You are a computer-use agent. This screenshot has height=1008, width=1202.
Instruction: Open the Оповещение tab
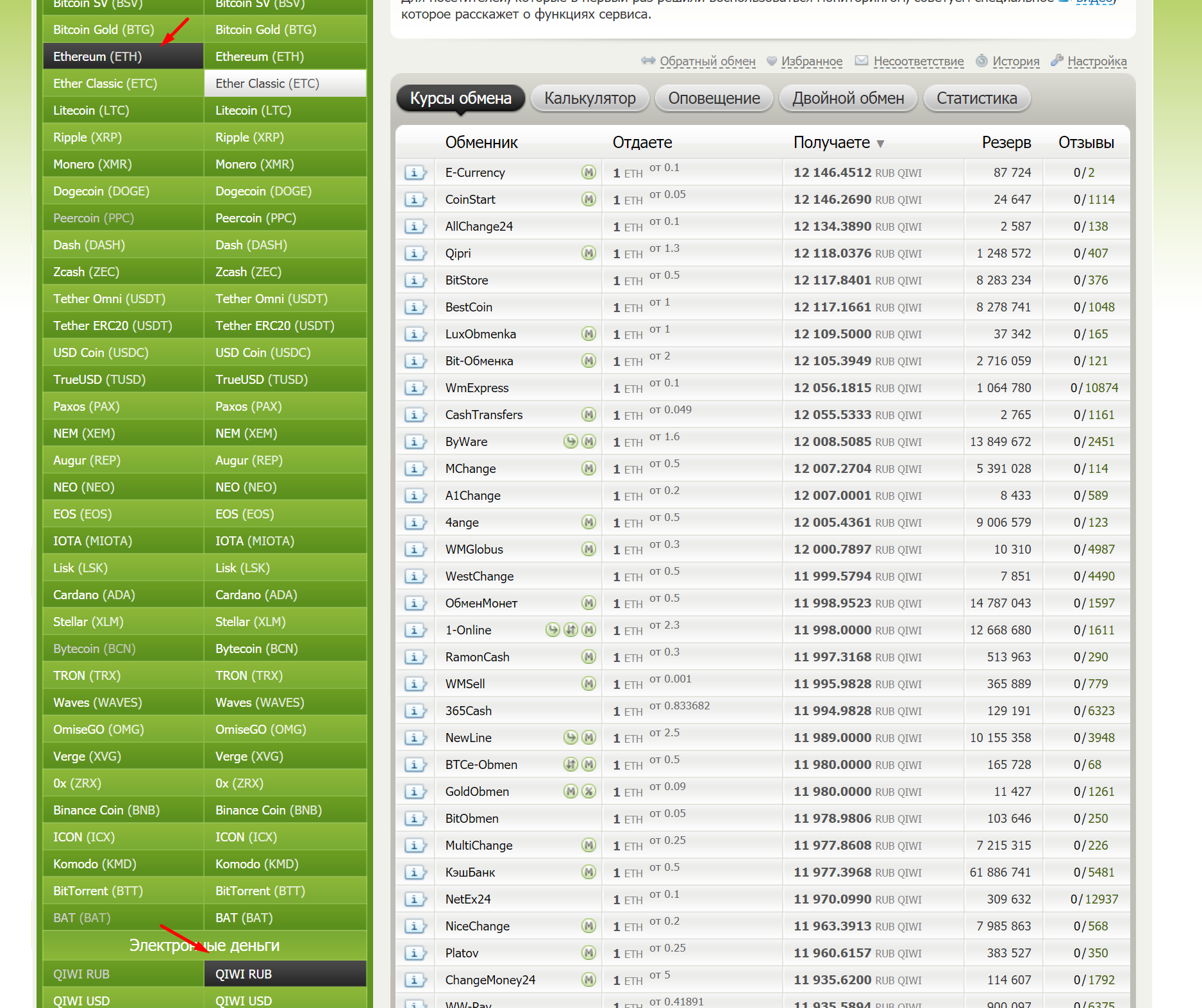point(714,99)
